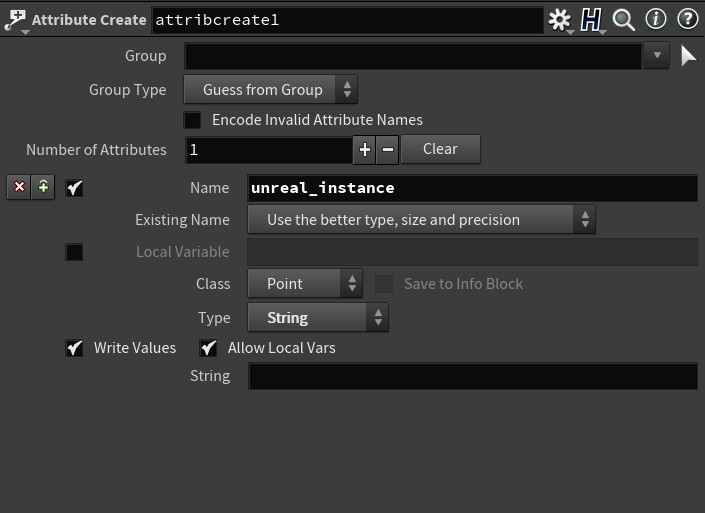Expand the Existing Name dropdown

pyautogui.click(x=421, y=220)
